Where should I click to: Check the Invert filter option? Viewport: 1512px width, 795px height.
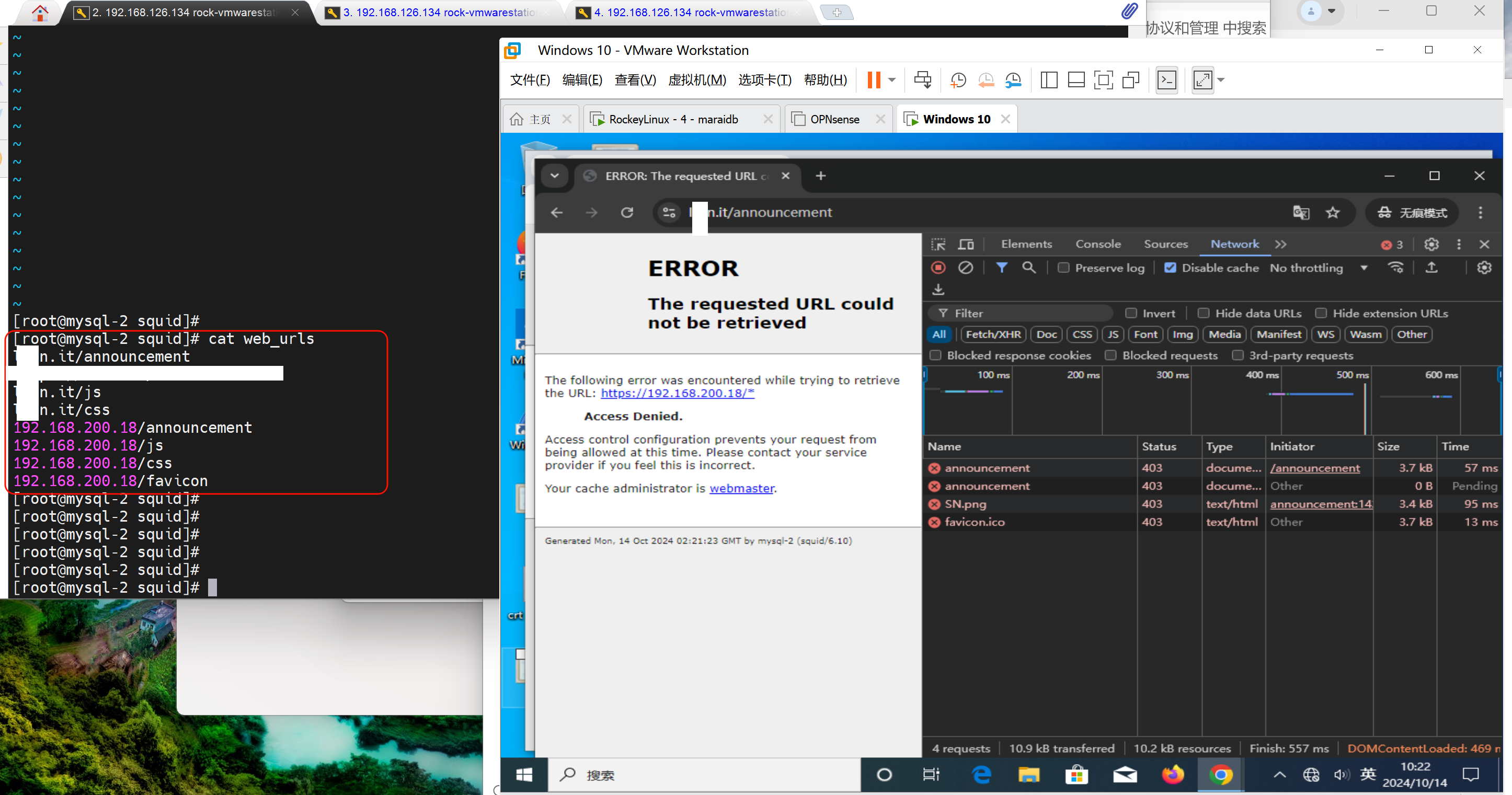click(1131, 313)
